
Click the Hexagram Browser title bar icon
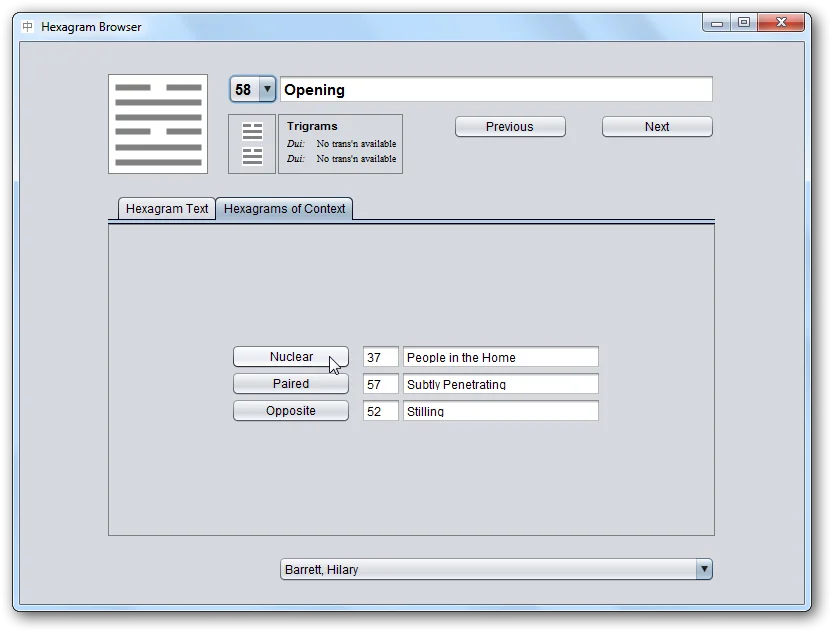pyautogui.click(x=28, y=27)
